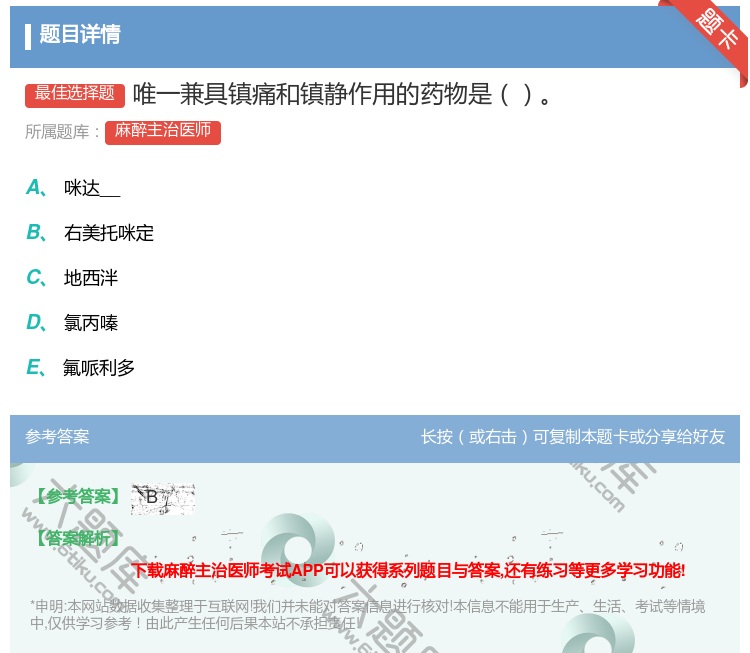Click the 长按（或右击）可复制本题卡 hint text
Viewport: 750px width, 653px height.
[x=573, y=437]
